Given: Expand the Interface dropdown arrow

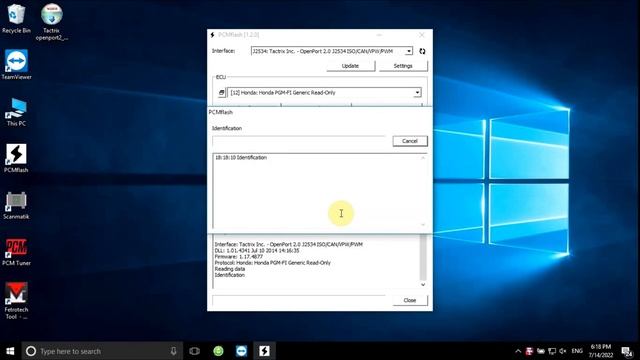Looking at the screenshot, I should [409, 51].
